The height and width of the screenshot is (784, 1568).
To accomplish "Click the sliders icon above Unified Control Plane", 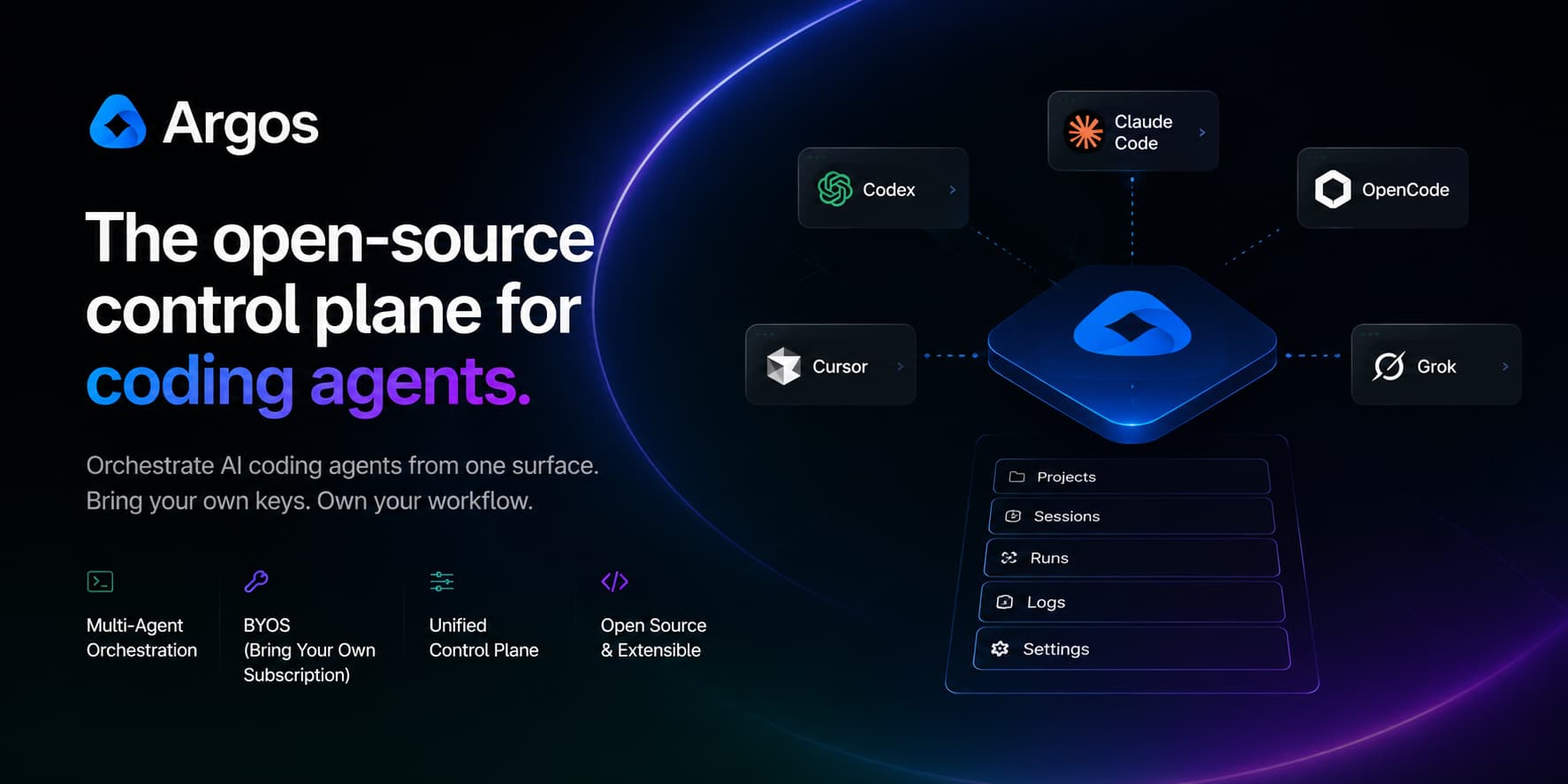I will tap(442, 582).
